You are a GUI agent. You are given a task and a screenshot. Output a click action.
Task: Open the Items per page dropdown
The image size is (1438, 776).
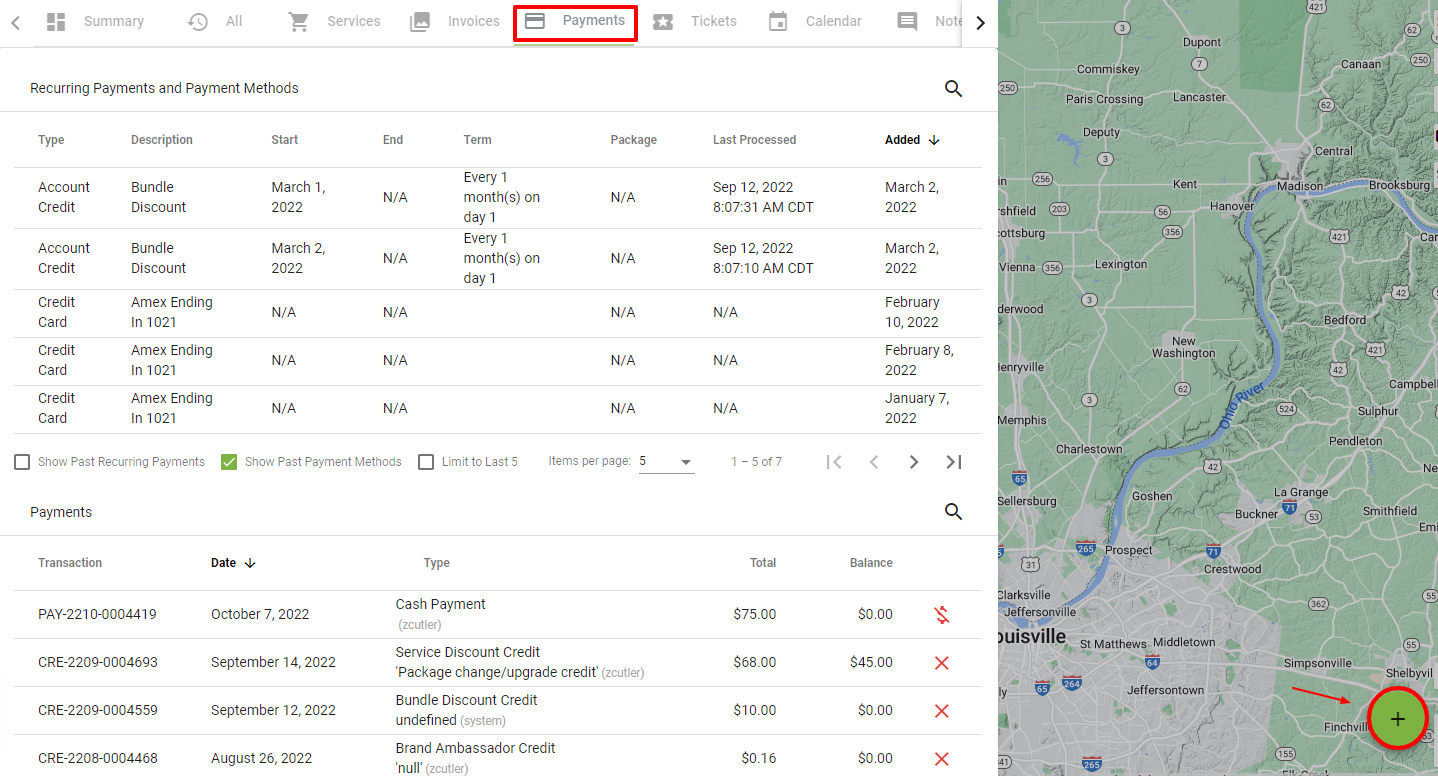(666, 462)
